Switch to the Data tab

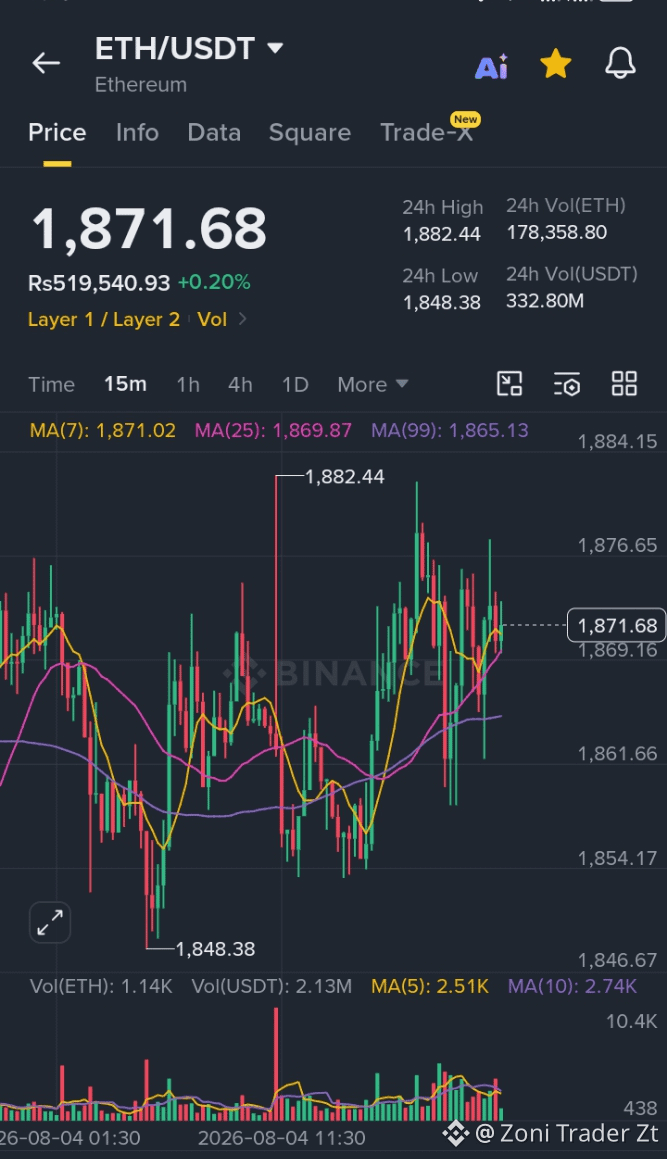214,132
